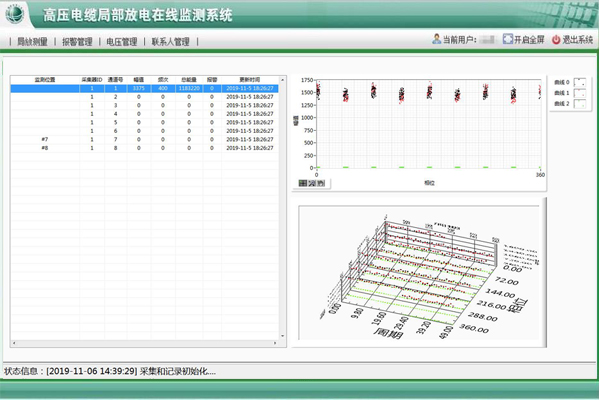This screenshot has width=600, height=400.
Task: Click the 曲线 0 plot legend sample
Action: pos(578,82)
